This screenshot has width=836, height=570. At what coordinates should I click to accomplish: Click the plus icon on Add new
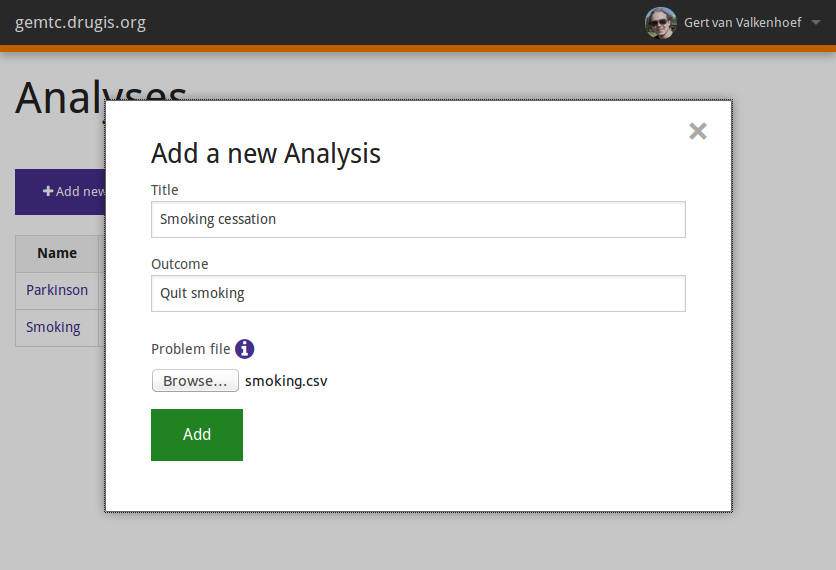pos(48,191)
